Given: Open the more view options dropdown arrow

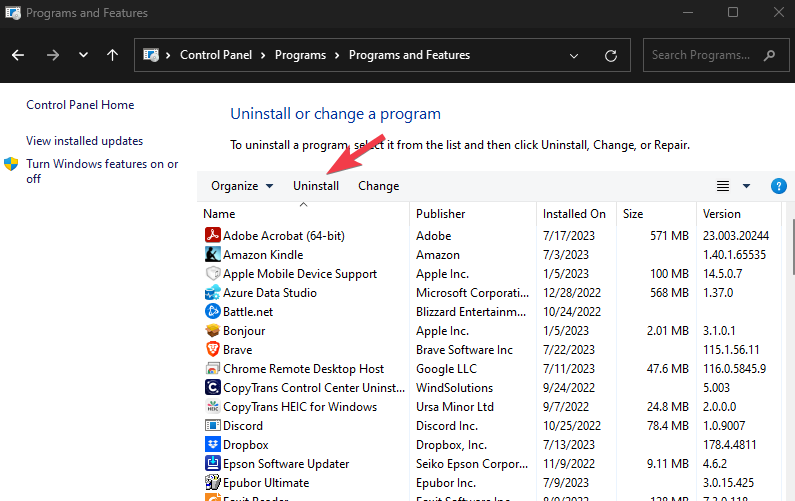Looking at the screenshot, I should [x=746, y=186].
